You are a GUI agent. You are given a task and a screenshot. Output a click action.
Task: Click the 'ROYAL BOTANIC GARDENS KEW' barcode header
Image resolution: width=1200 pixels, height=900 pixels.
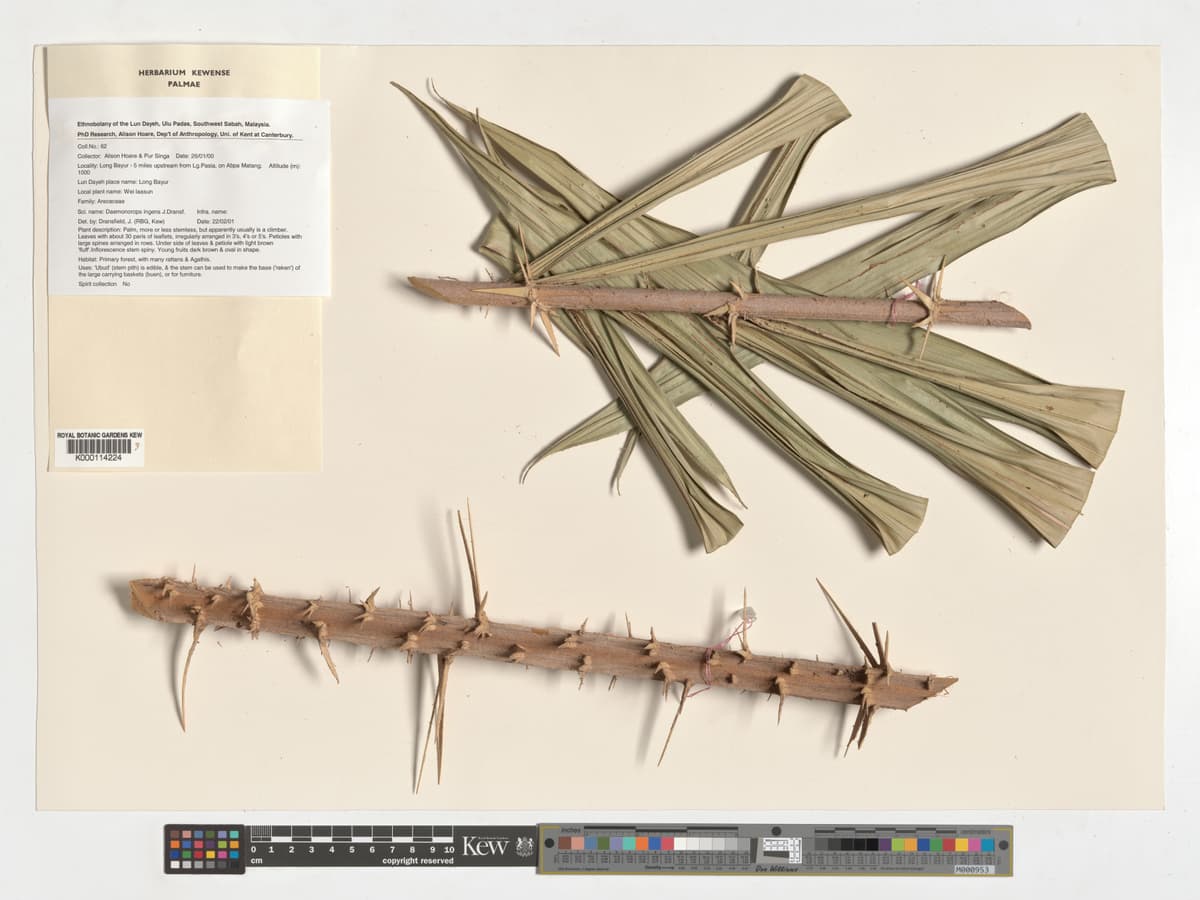tap(99, 436)
